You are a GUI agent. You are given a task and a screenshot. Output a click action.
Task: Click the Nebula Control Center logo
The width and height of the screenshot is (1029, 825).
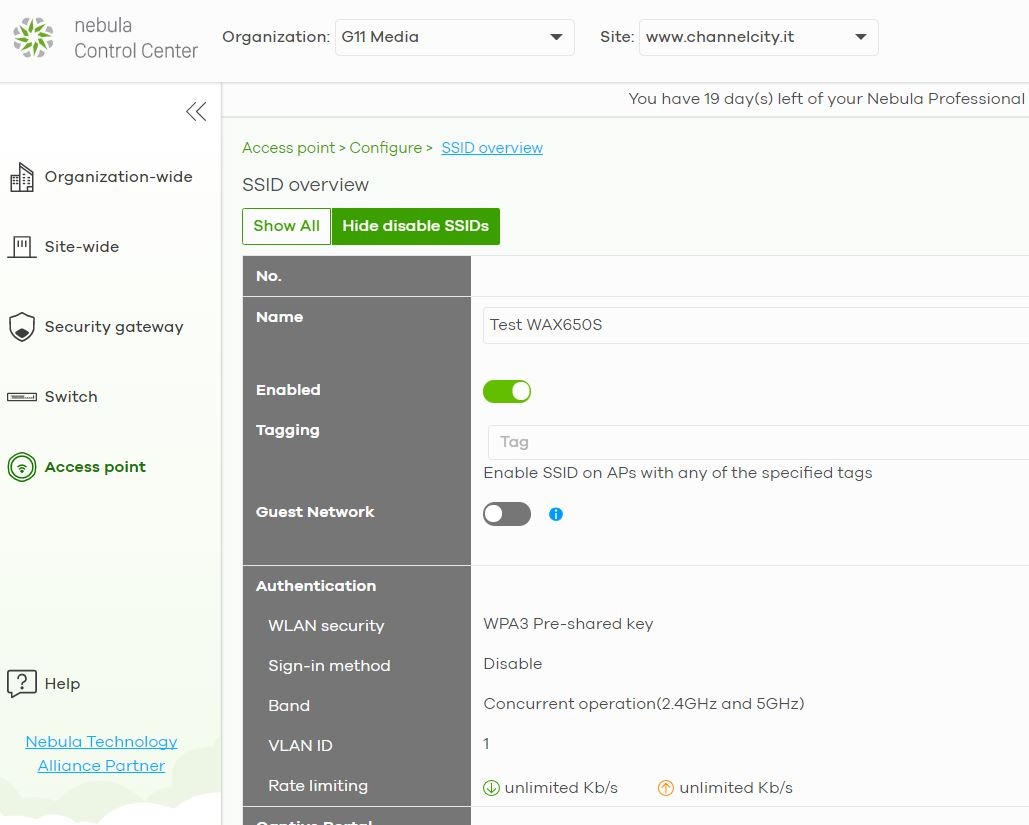point(33,38)
